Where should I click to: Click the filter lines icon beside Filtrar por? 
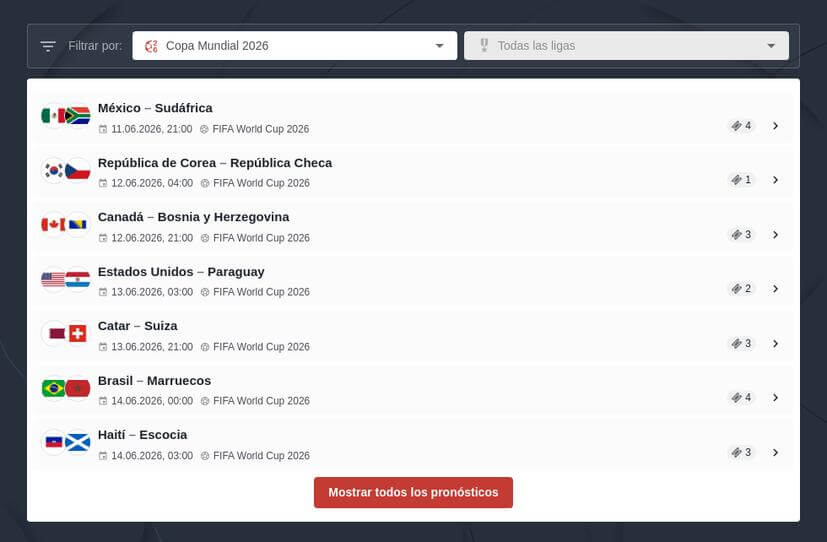point(48,46)
